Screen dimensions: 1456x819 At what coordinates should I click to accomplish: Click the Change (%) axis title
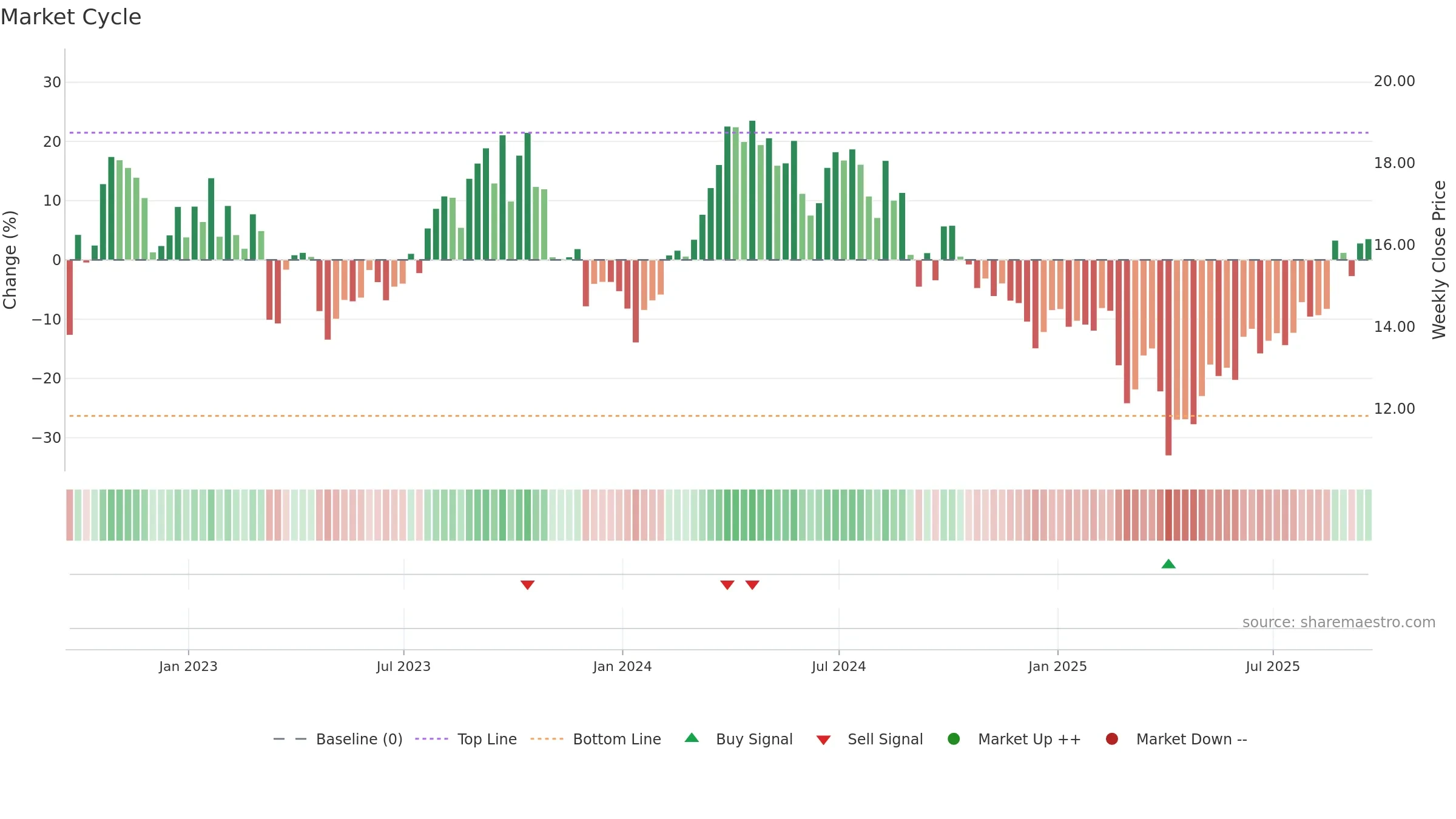click(x=10, y=260)
